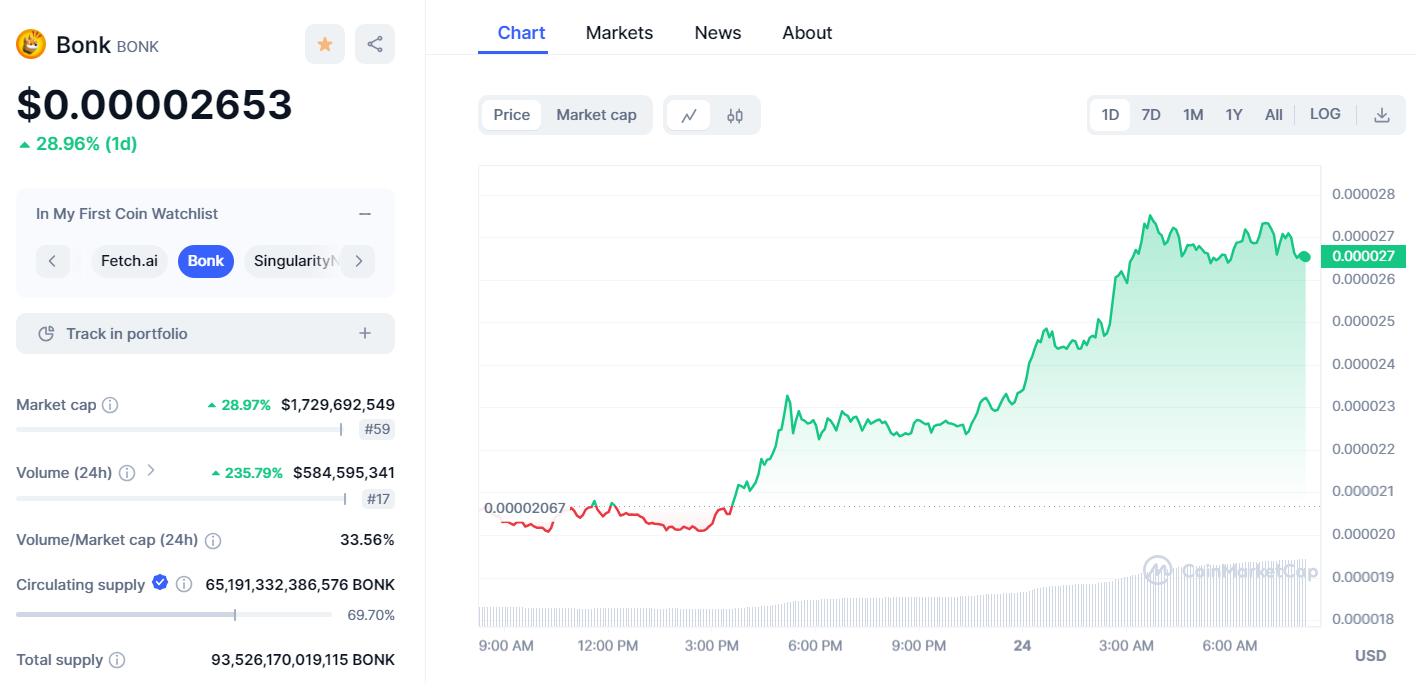
Task: Select Fetch.ai in watchlist
Action: coord(129,261)
